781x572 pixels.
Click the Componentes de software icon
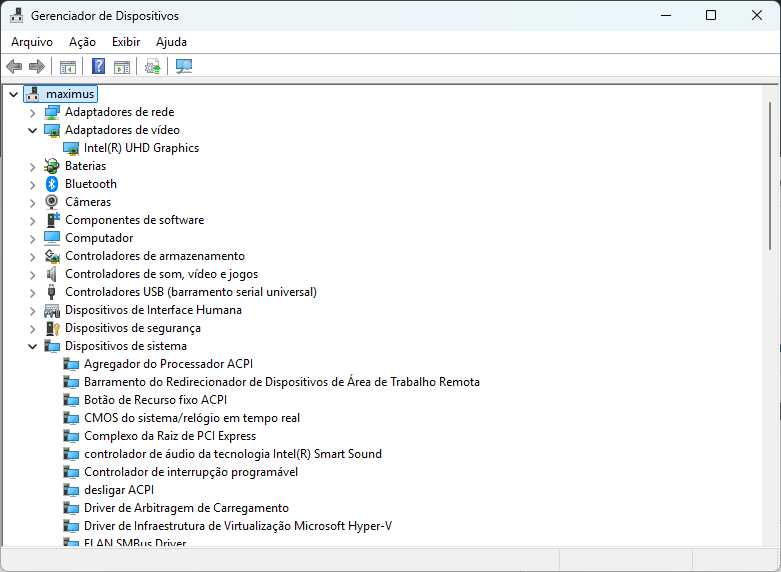pyautogui.click(x=52, y=220)
